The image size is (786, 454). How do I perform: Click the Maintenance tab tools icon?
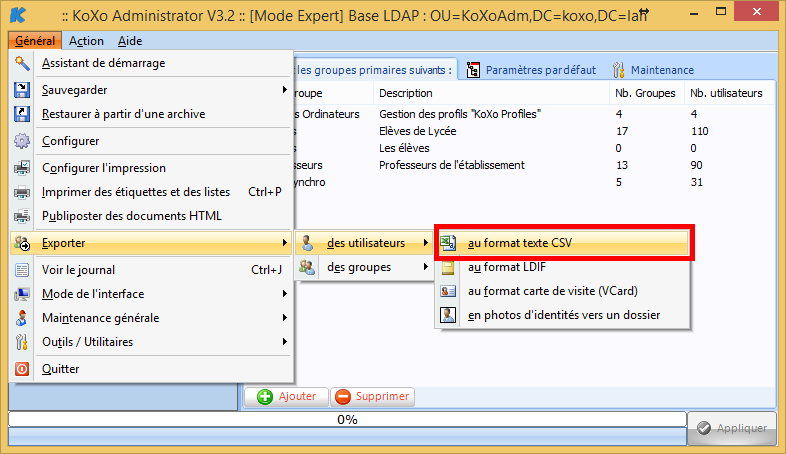(x=619, y=70)
